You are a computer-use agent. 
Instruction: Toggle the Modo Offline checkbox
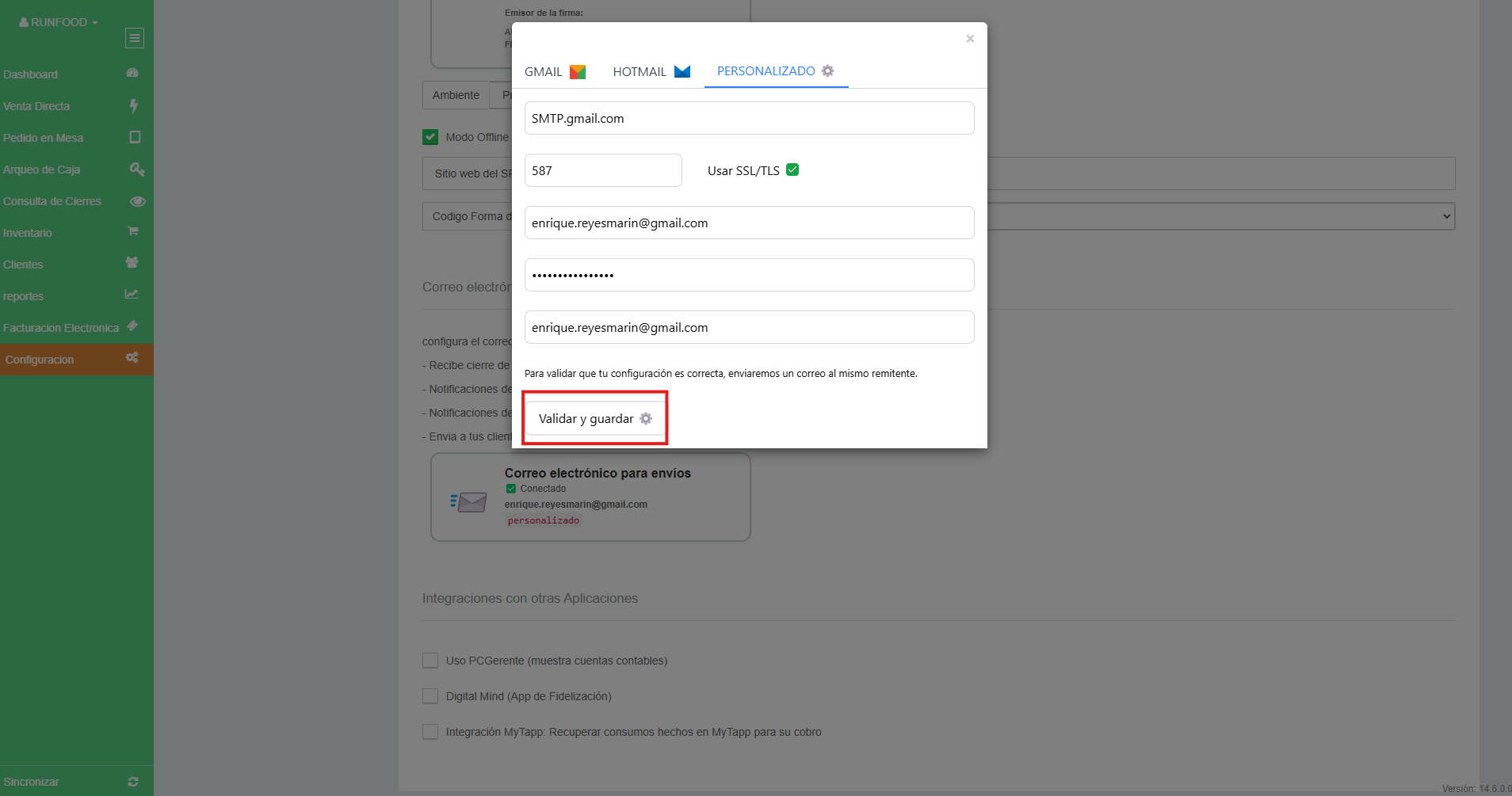pos(430,137)
